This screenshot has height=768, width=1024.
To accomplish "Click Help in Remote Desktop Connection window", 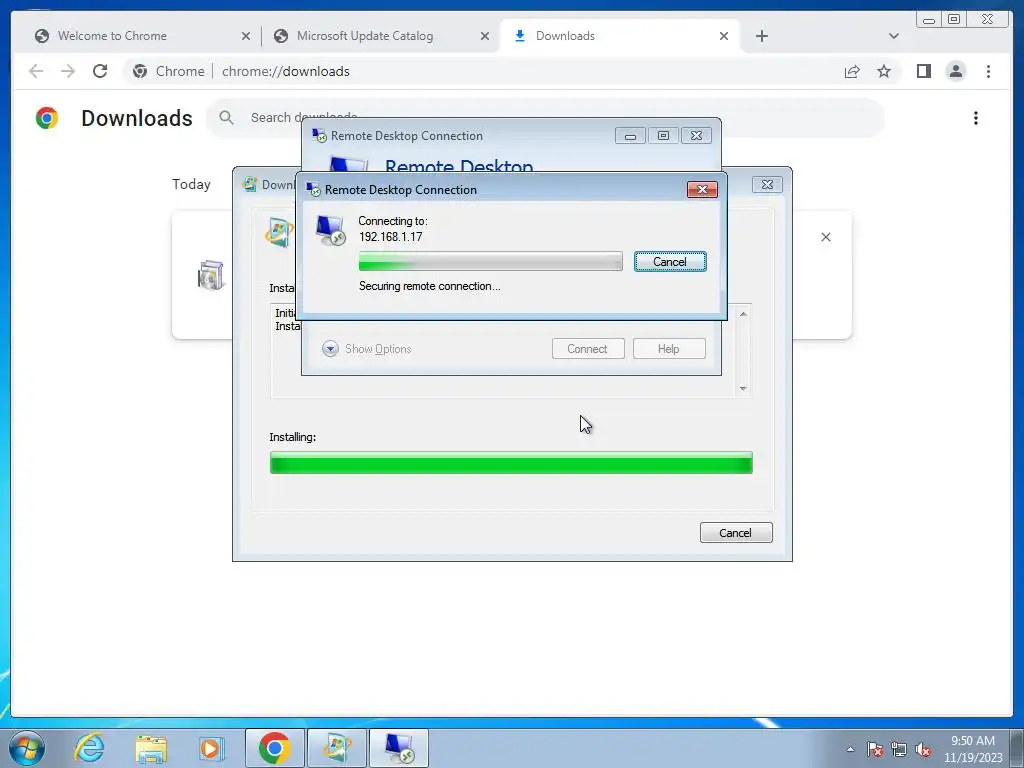I will pyautogui.click(x=669, y=349).
